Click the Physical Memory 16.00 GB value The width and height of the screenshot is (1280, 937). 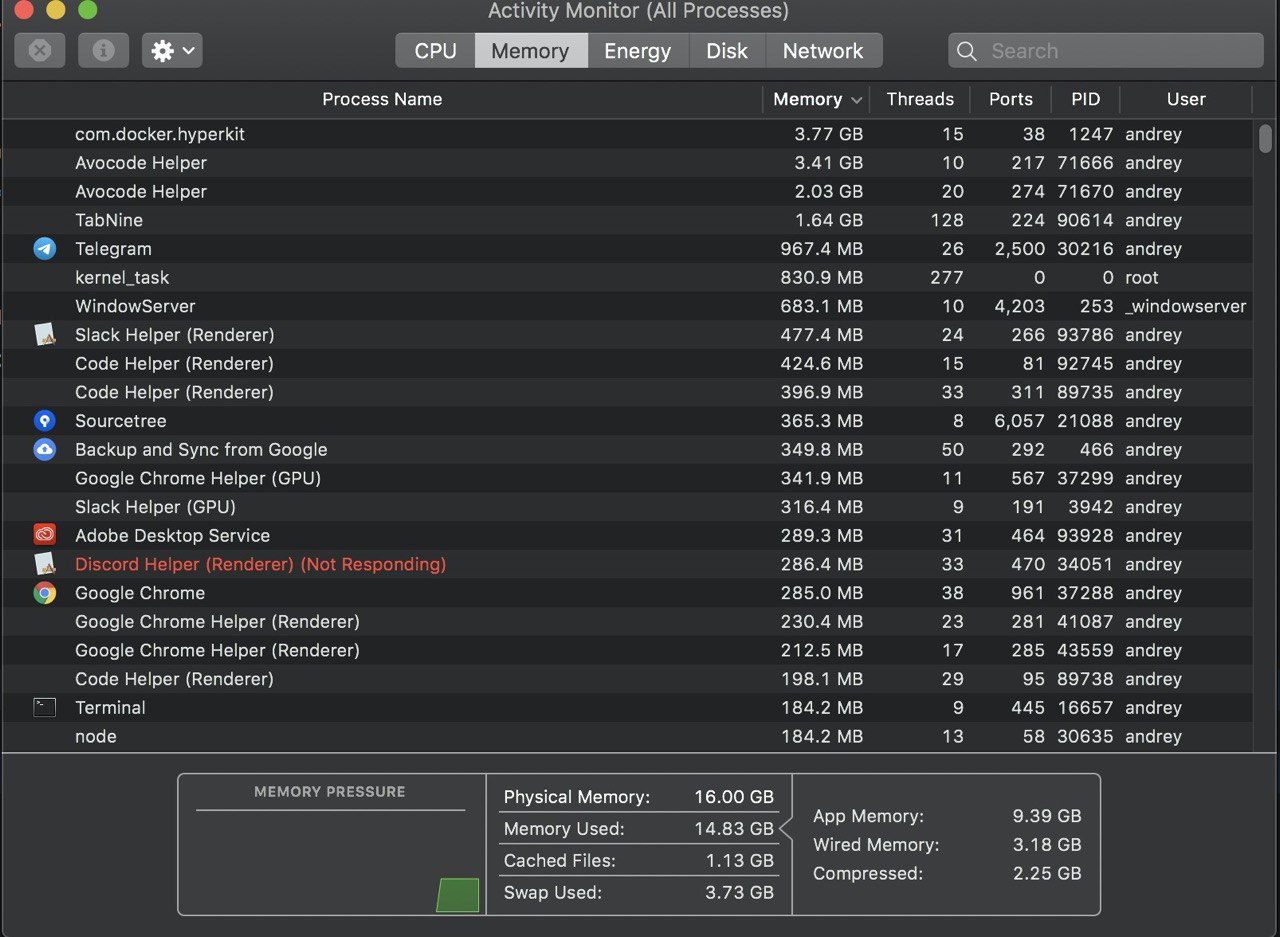point(734,797)
